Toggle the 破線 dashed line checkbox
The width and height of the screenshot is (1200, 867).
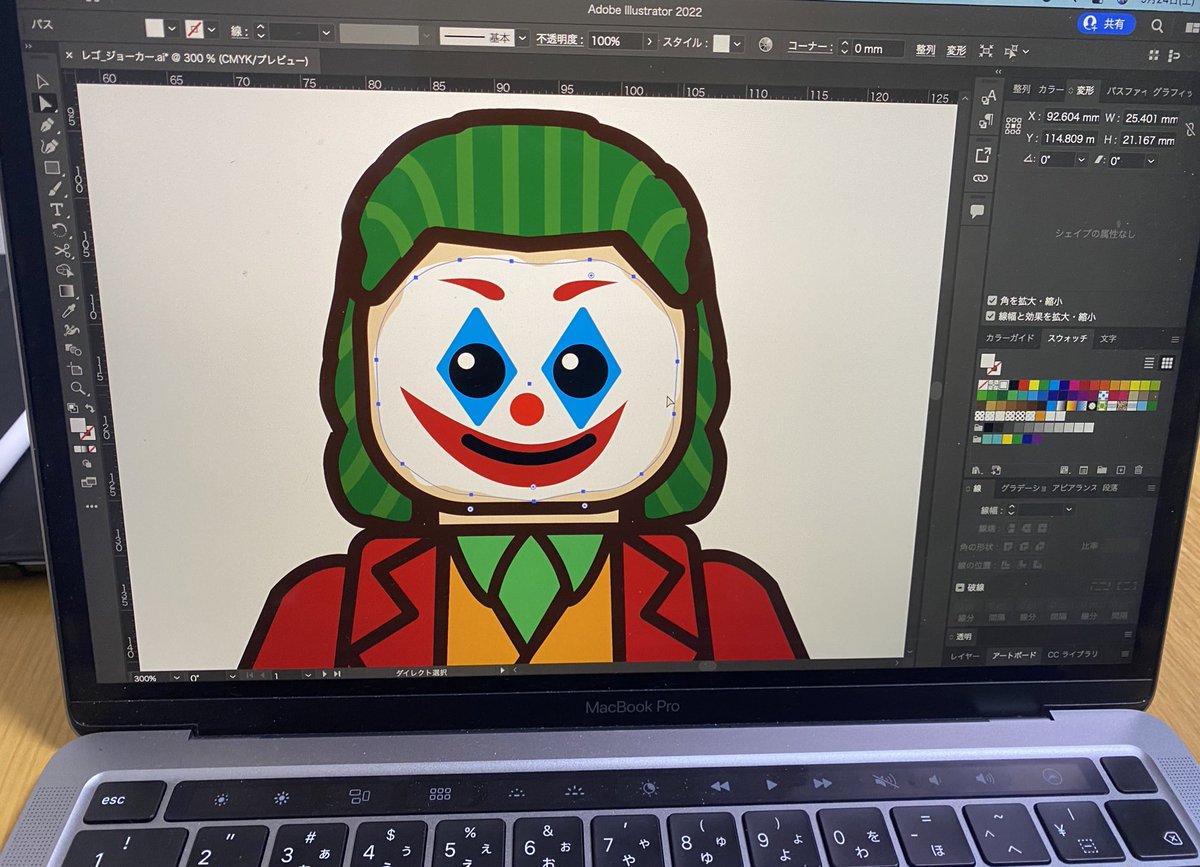[x=961, y=588]
